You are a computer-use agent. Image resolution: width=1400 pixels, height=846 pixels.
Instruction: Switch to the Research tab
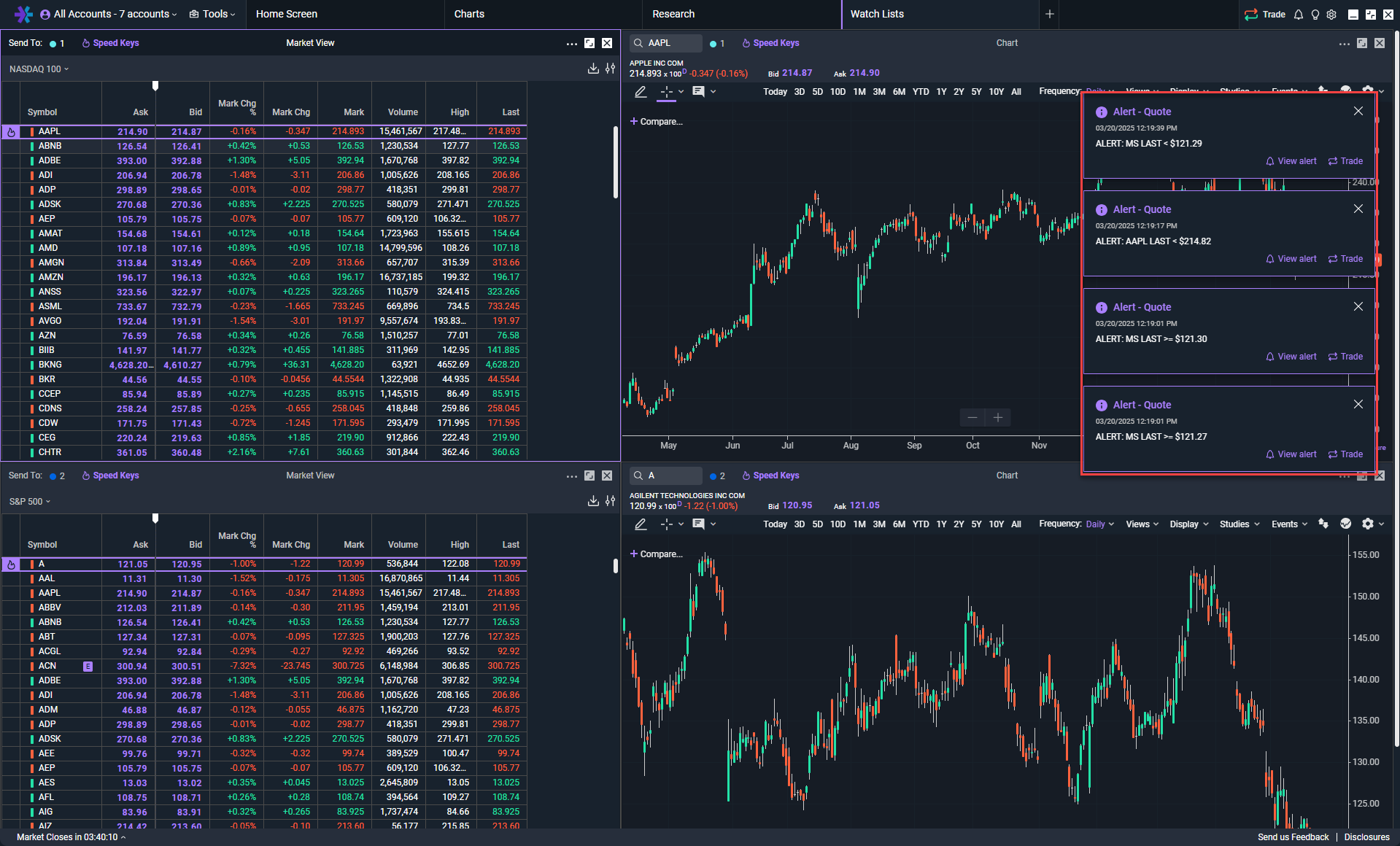point(673,14)
